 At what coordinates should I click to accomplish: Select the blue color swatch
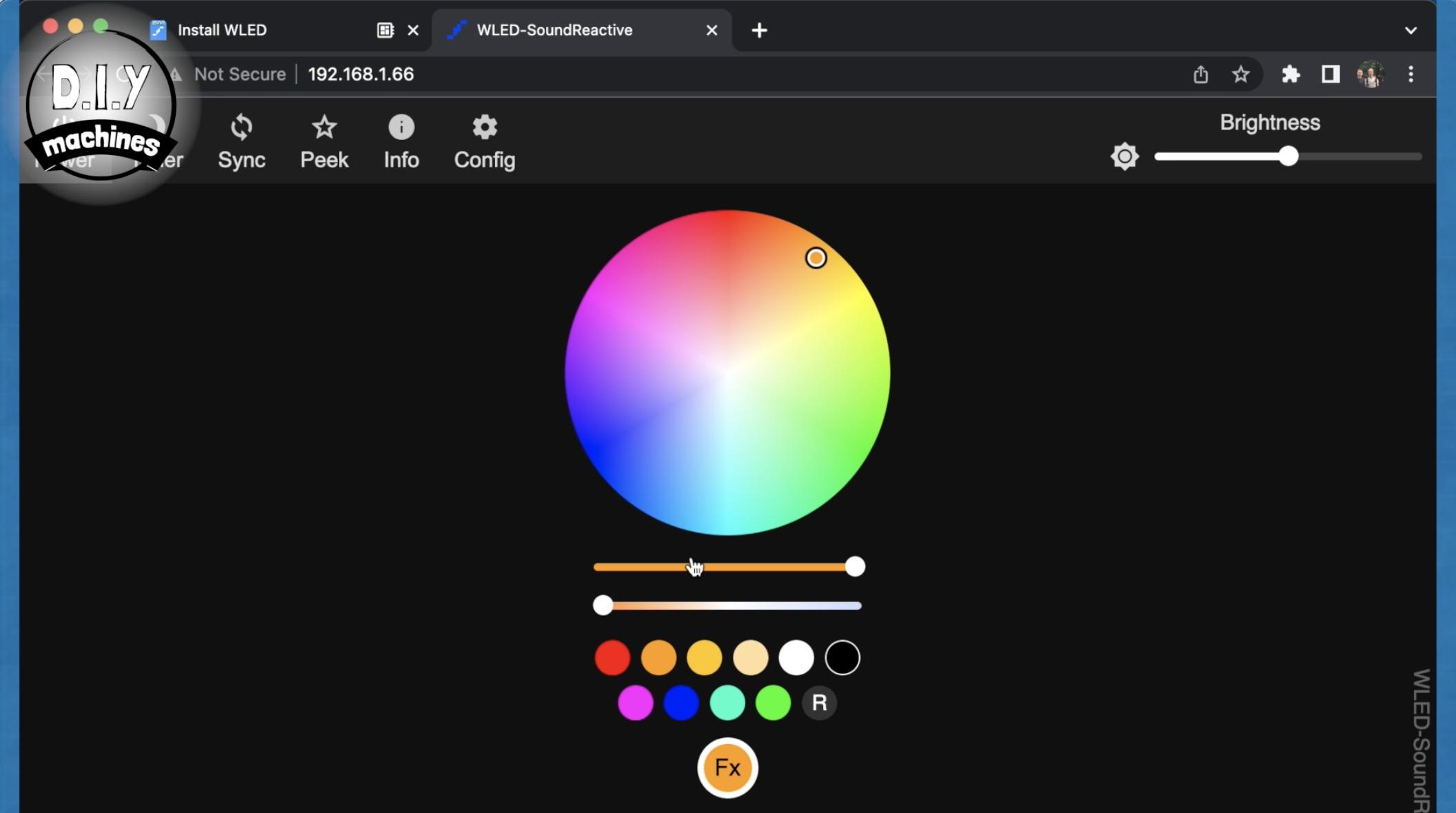(681, 703)
